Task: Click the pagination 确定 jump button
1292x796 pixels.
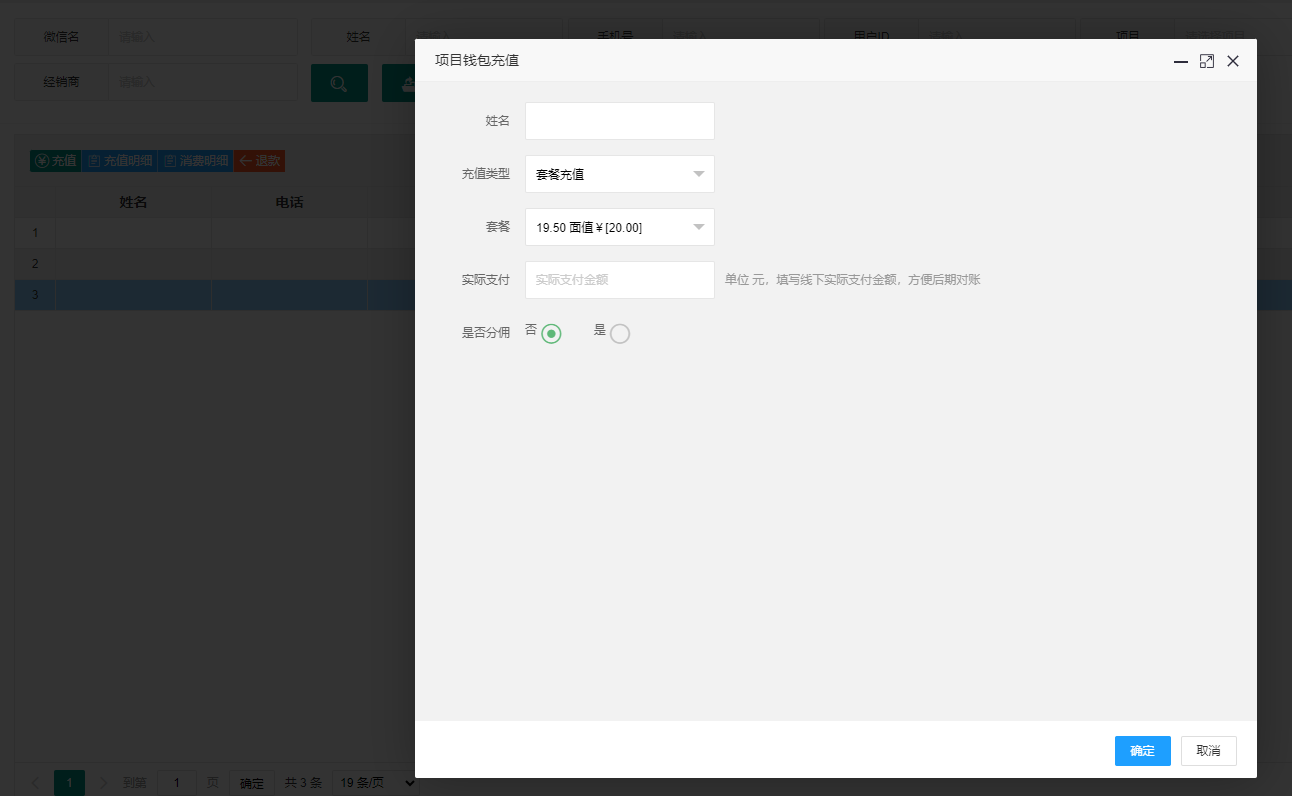Action: (252, 783)
